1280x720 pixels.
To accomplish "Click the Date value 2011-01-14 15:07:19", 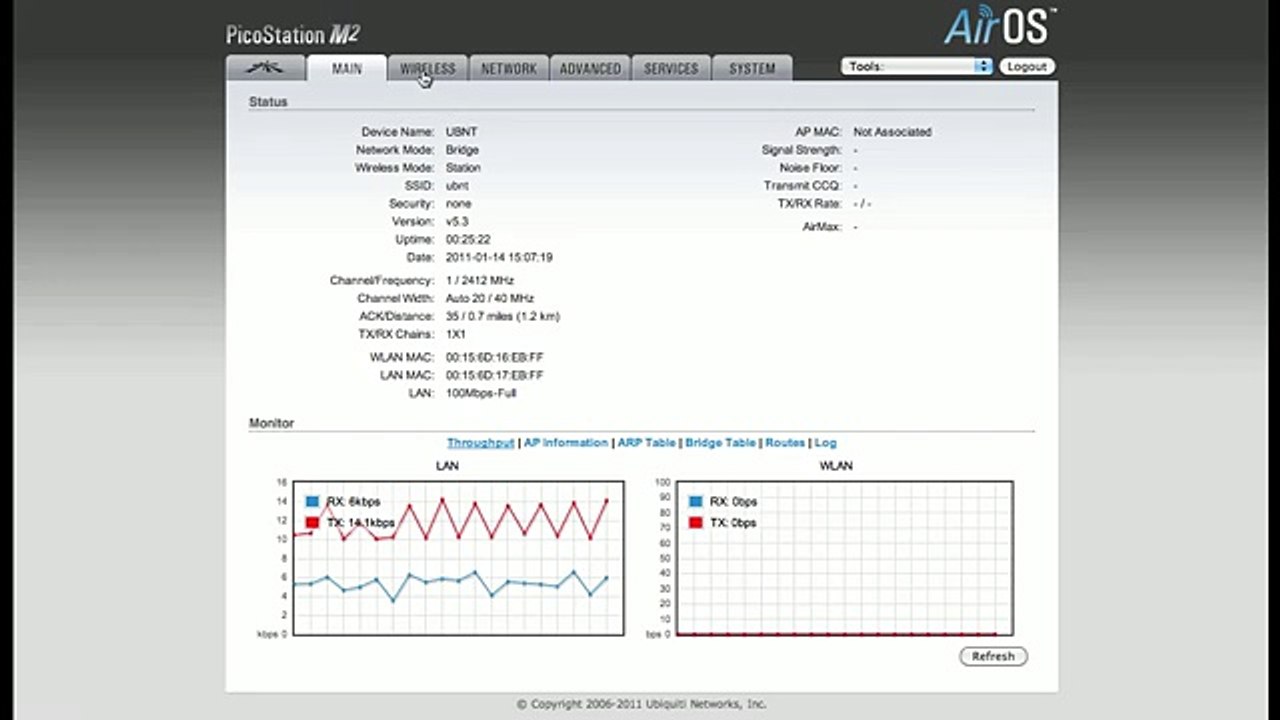I will pyautogui.click(x=499, y=257).
